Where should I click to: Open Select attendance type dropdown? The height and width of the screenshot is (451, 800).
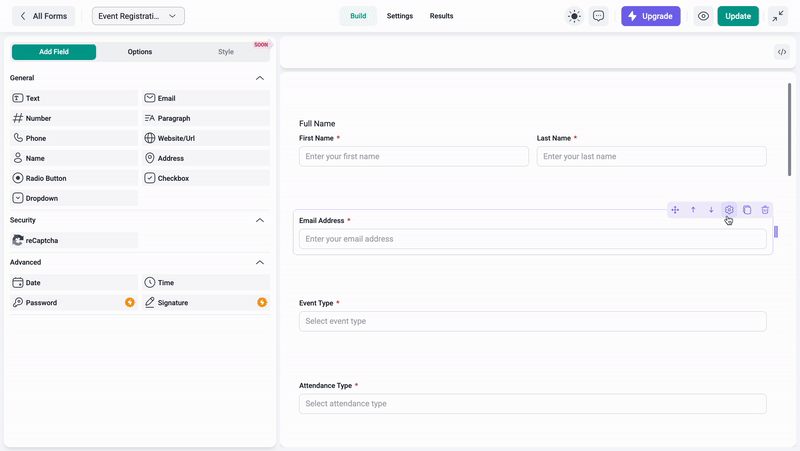click(533, 404)
